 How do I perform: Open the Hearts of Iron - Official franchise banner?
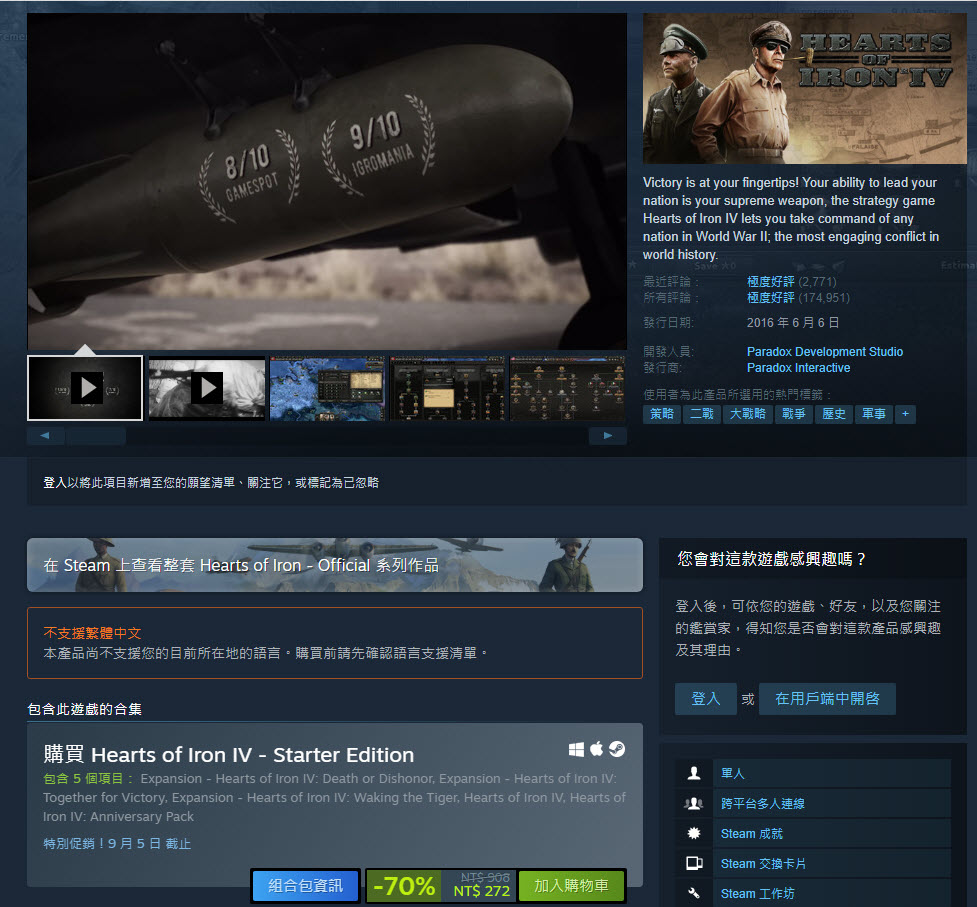[335, 565]
